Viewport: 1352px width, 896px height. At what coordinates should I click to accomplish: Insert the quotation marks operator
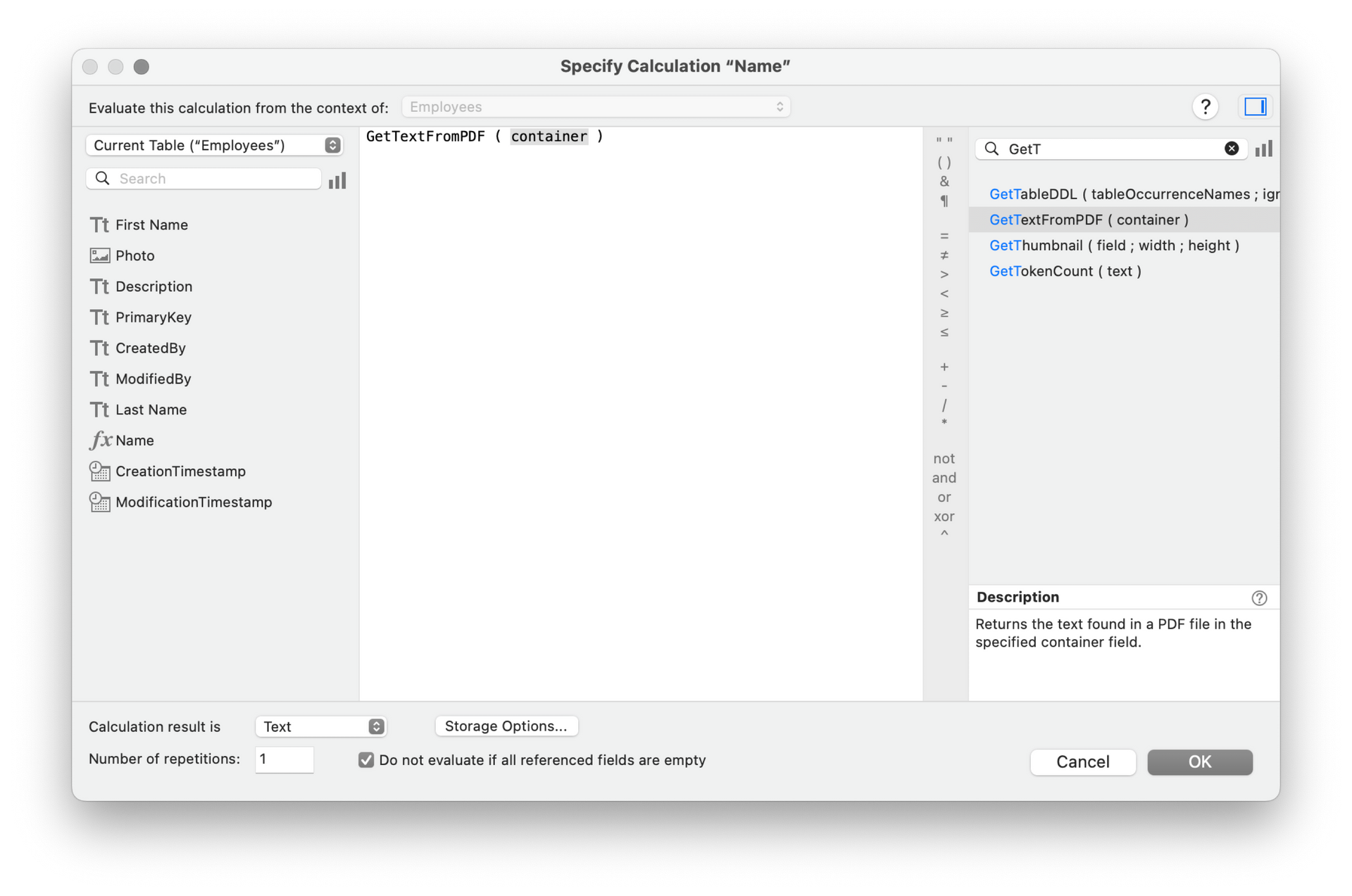pos(944,143)
